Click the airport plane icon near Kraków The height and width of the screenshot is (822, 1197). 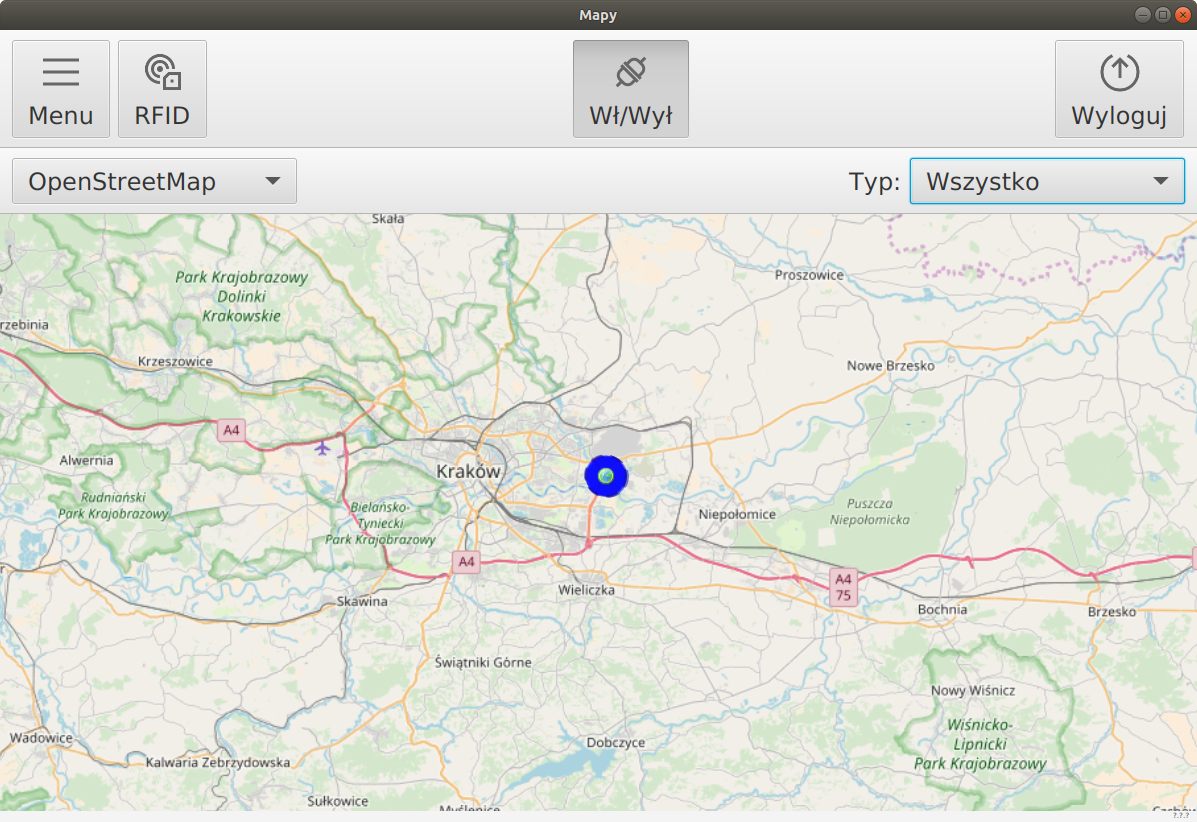[x=322, y=448]
